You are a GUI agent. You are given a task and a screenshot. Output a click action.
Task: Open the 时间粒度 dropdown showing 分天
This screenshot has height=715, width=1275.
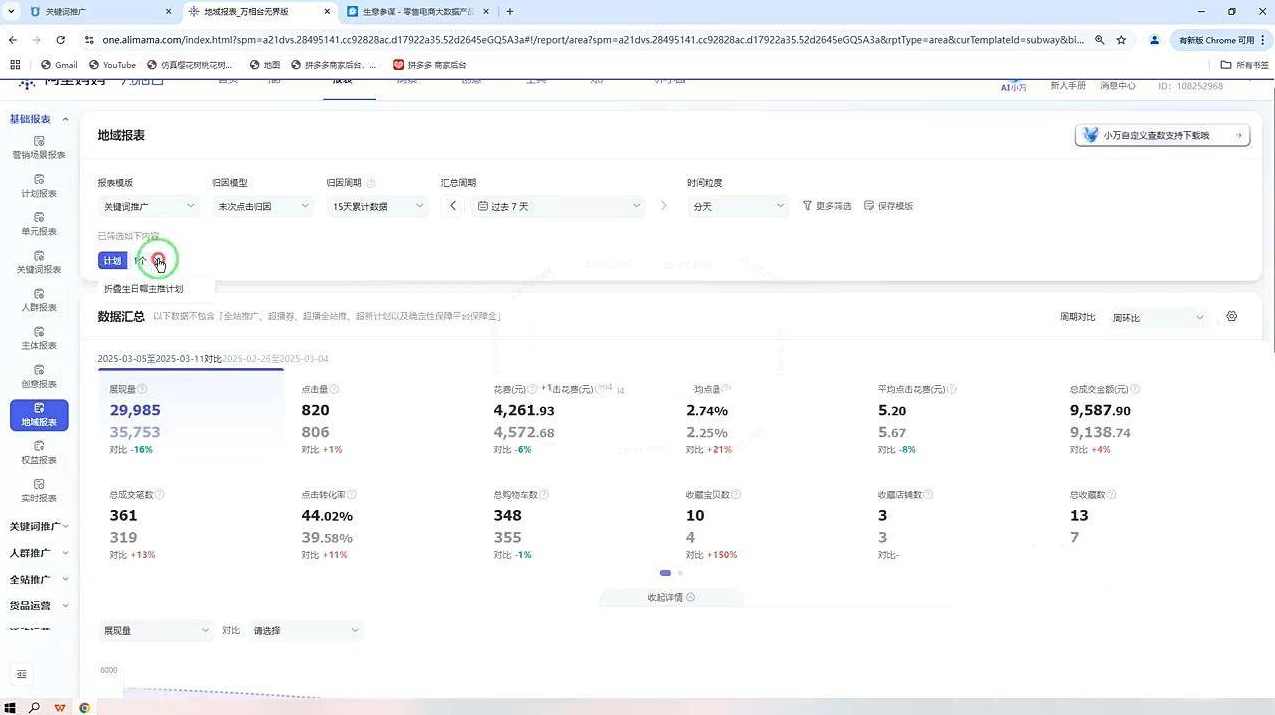click(738, 206)
